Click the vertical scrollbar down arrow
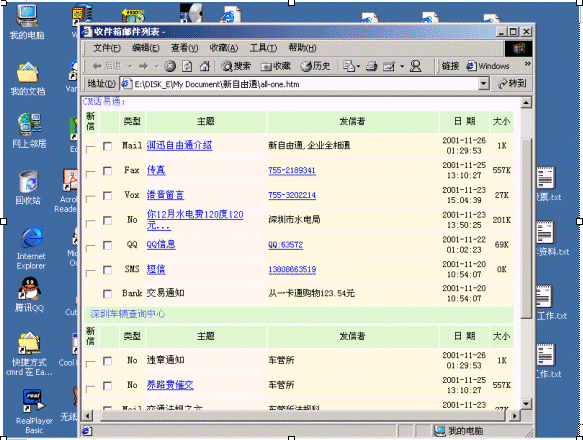The width and height of the screenshot is (583, 440). click(526, 404)
